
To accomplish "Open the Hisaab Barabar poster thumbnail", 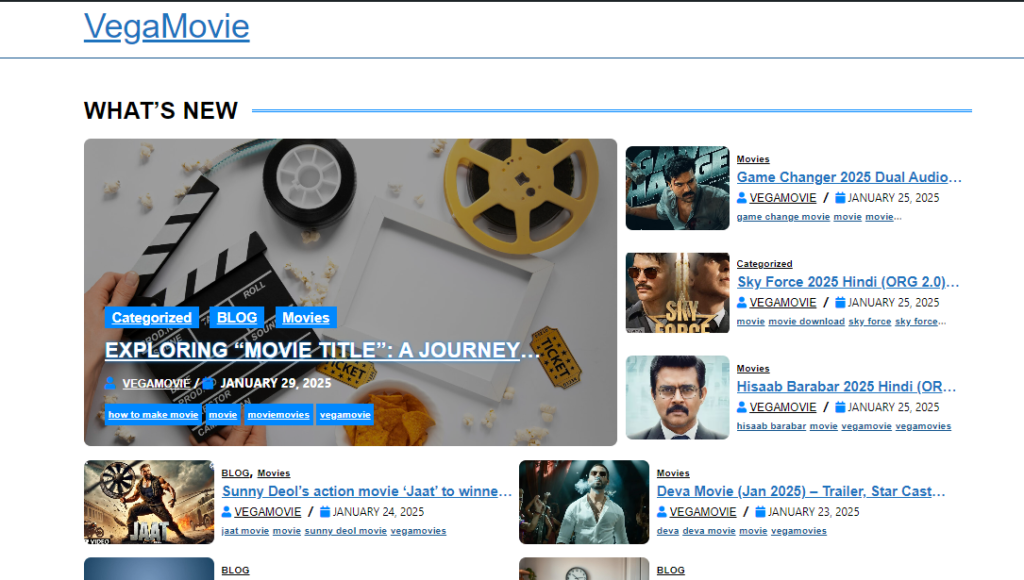I will coord(677,397).
